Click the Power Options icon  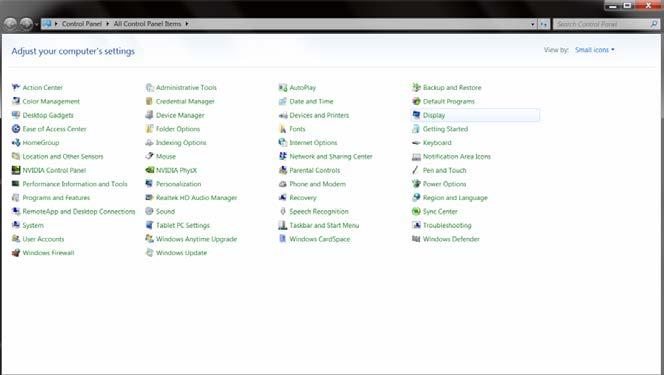[x=416, y=184]
